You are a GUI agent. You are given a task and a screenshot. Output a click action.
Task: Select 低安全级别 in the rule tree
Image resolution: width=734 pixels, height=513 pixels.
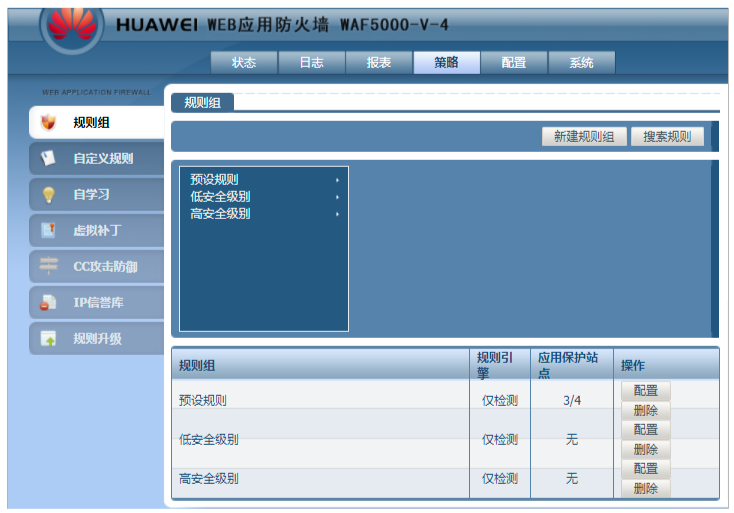(220, 197)
